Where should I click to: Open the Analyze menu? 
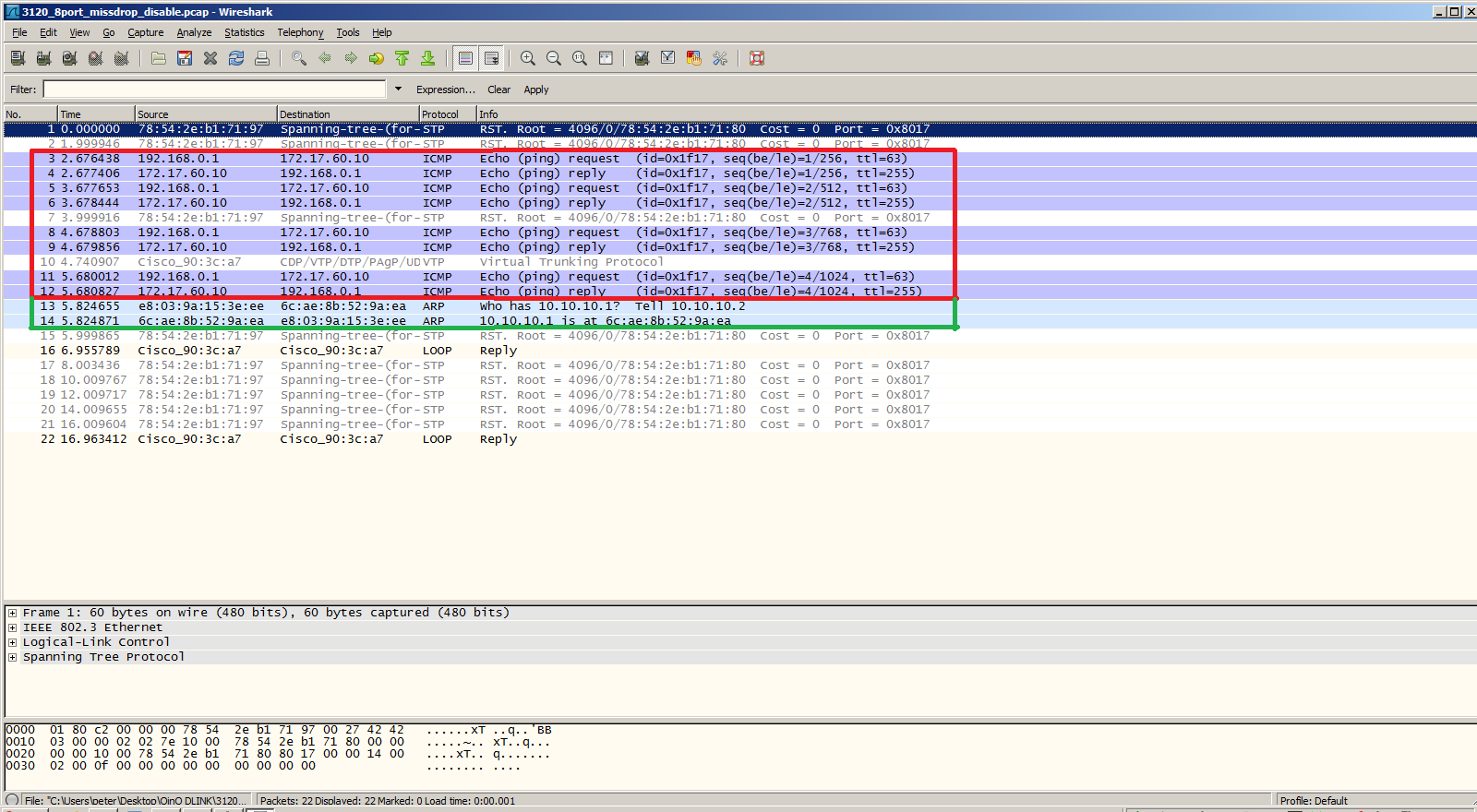click(x=194, y=32)
